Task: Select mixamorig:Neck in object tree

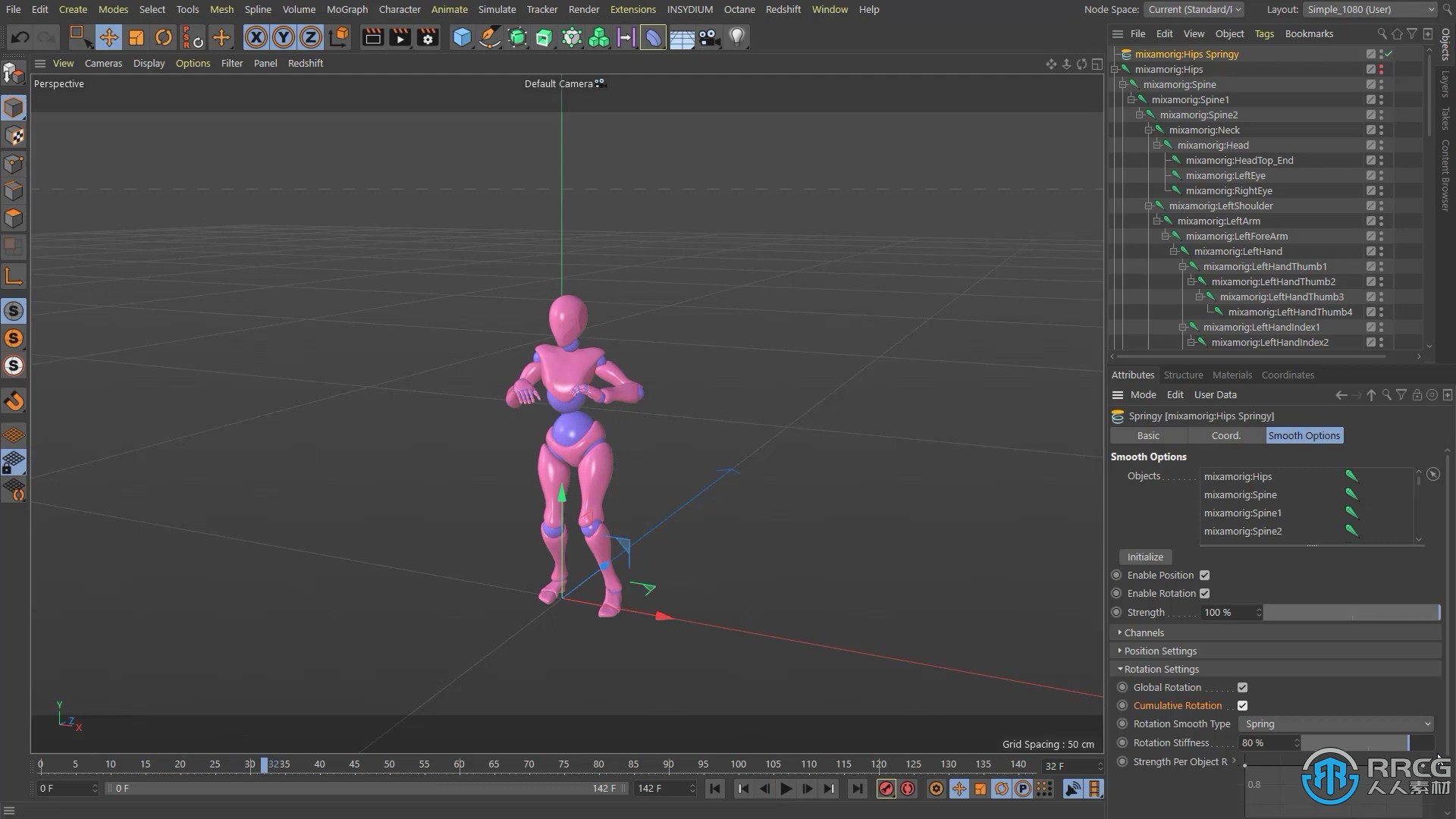Action: pyautogui.click(x=1204, y=130)
